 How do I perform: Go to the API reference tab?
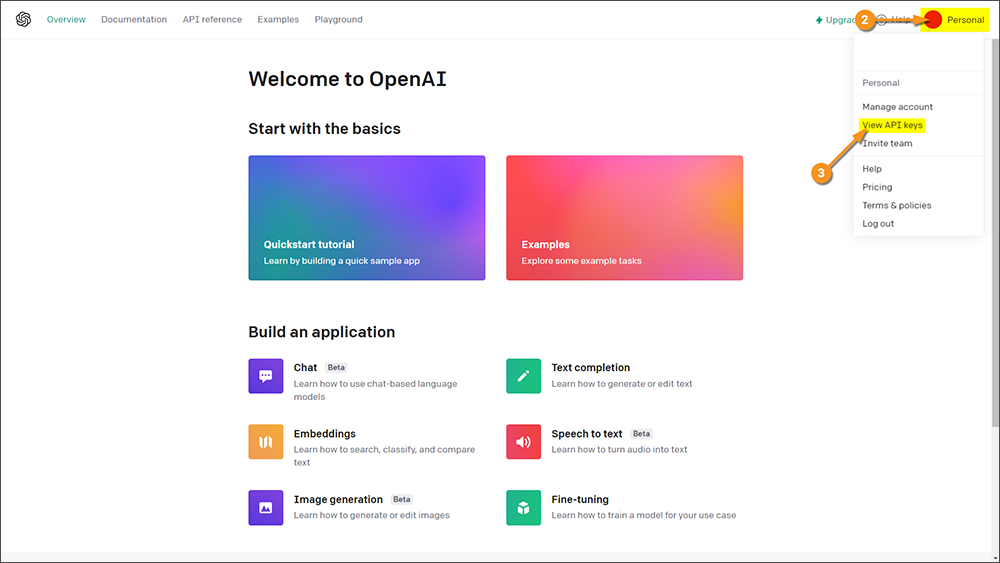point(212,20)
